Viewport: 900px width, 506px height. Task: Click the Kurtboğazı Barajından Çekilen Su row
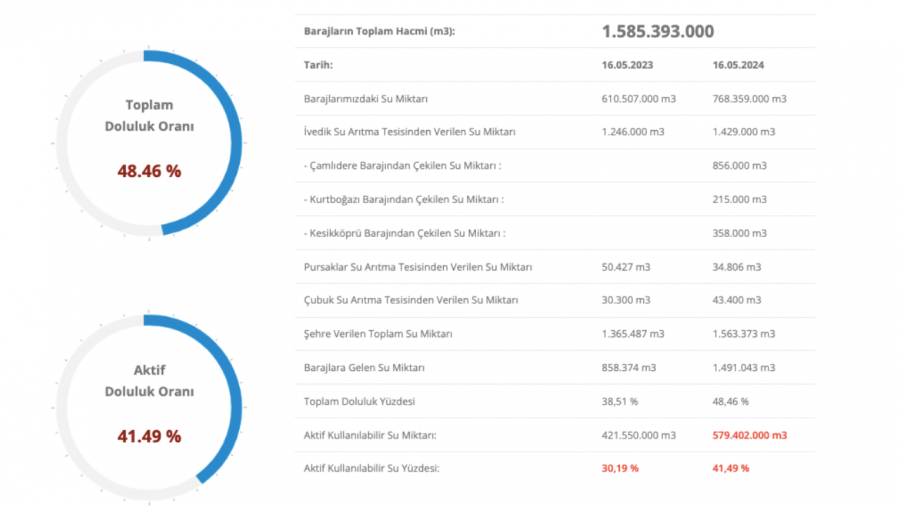point(555,200)
